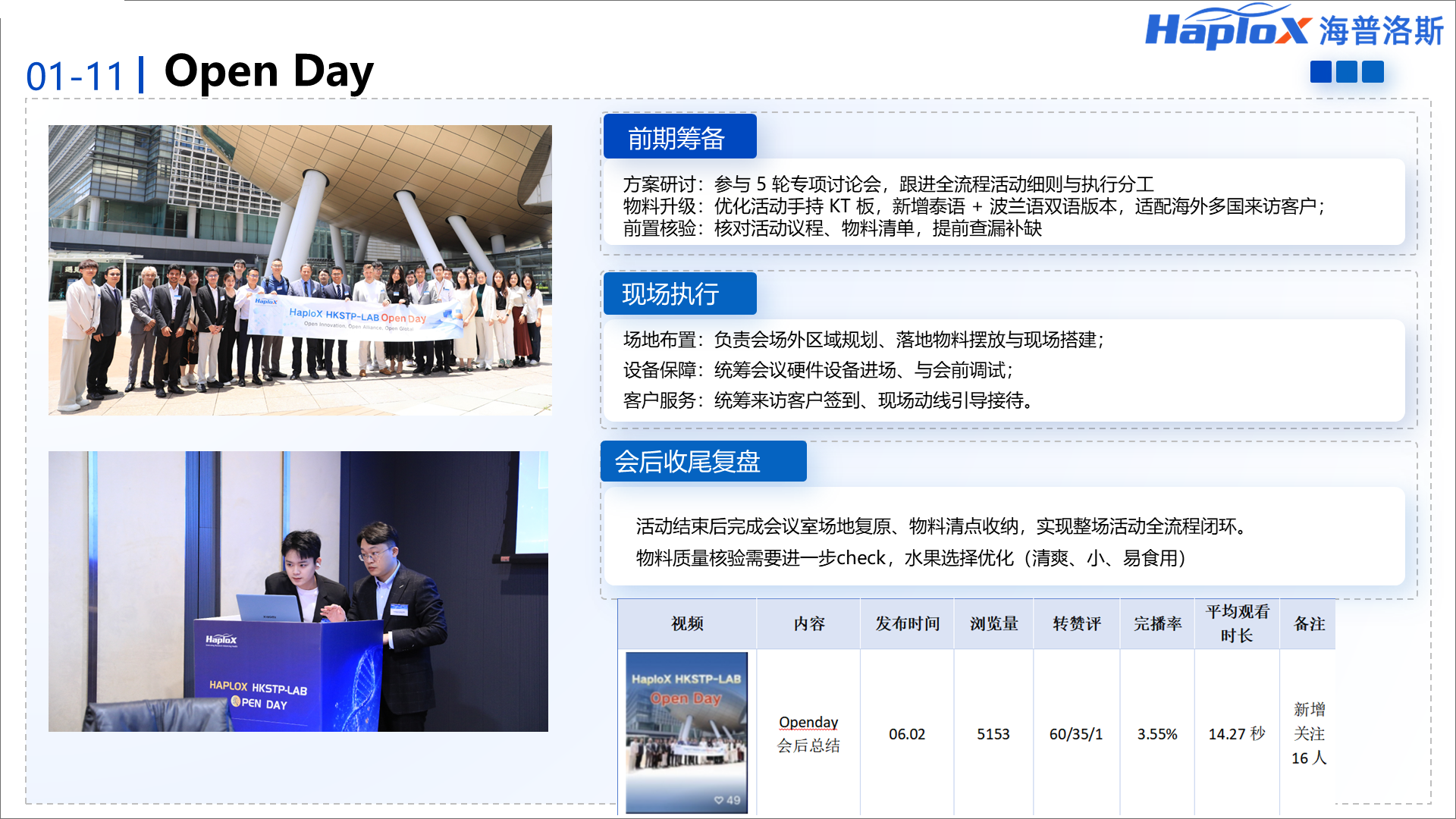
Task: Click the heart icon showing 49 likes
Action: tap(719, 800)
